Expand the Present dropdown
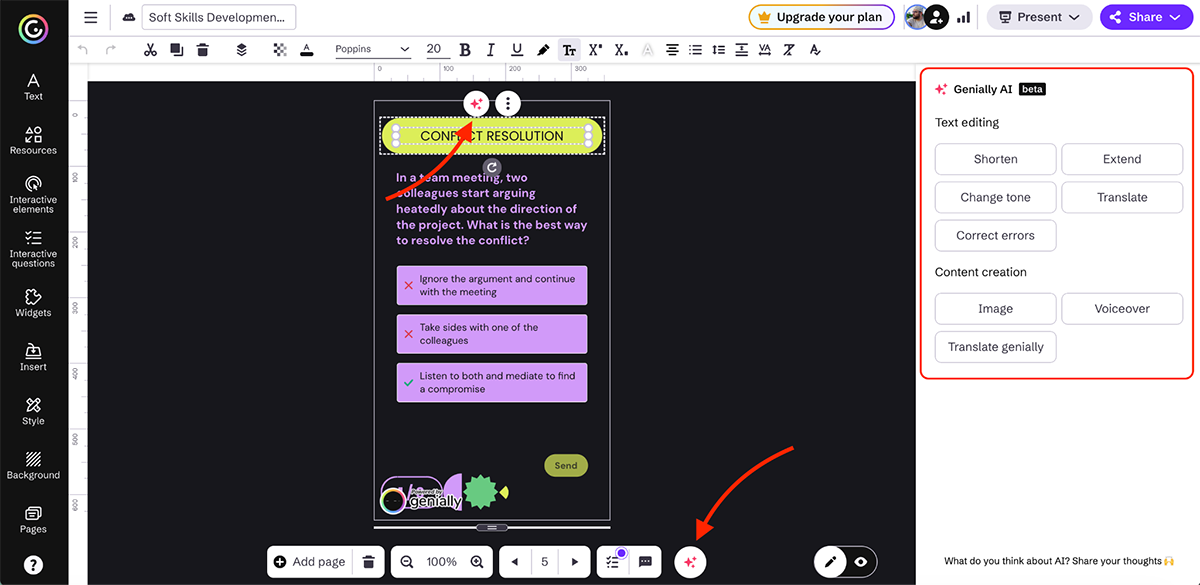The height and width of the screenshot is (585, 1200). pyautogui.click(x=1039, y=17)
